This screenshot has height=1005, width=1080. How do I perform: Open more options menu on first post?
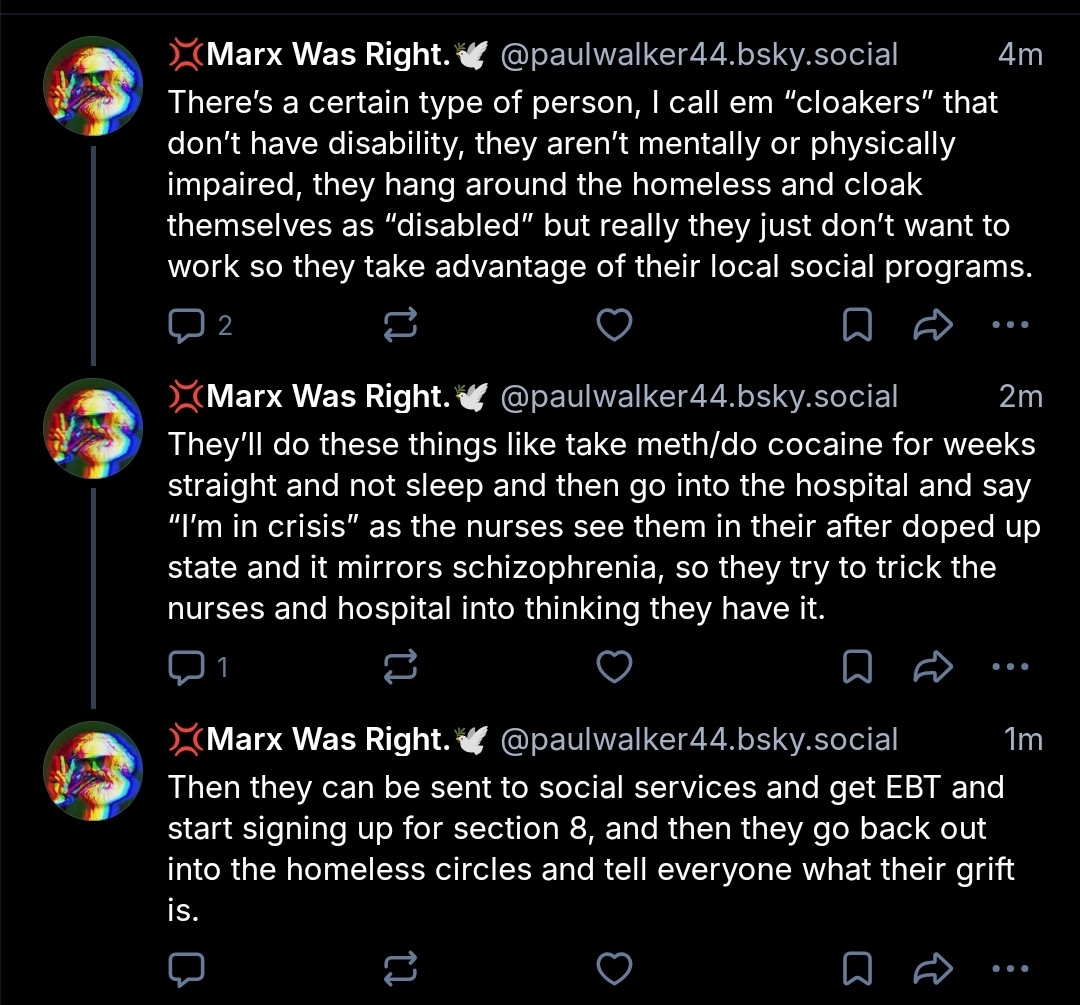pyautogui.click(x=1009, y=324)
